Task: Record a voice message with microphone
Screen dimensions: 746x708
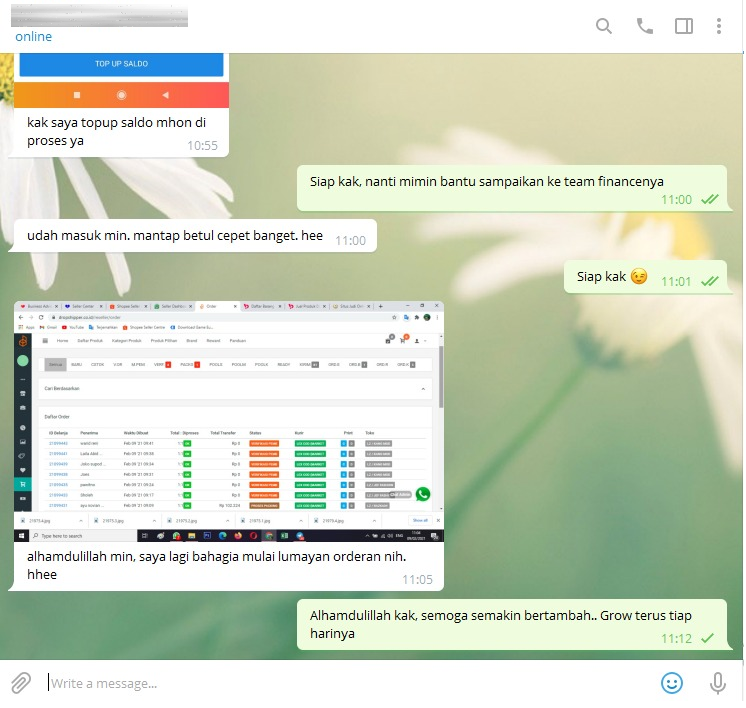Action: coord(717,683)
